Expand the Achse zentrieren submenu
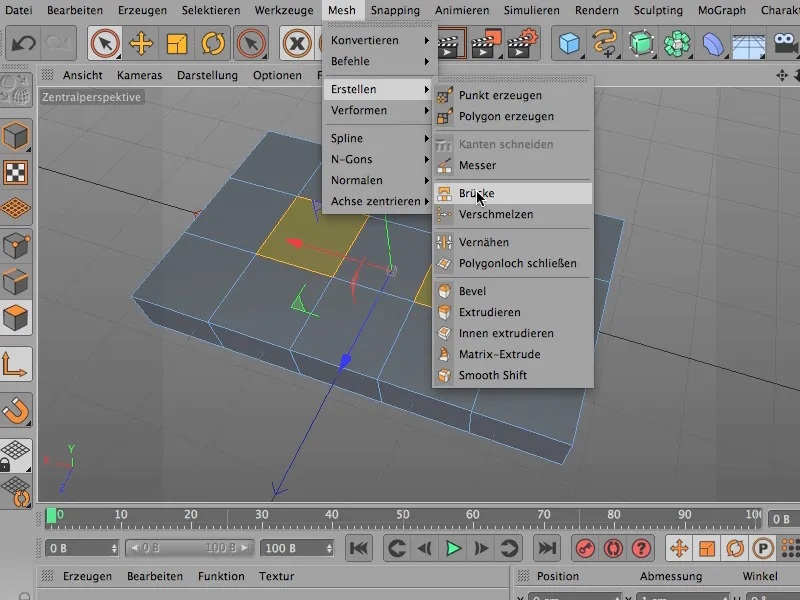This screenshot has width=800, height=600. [x=378, y=201]
